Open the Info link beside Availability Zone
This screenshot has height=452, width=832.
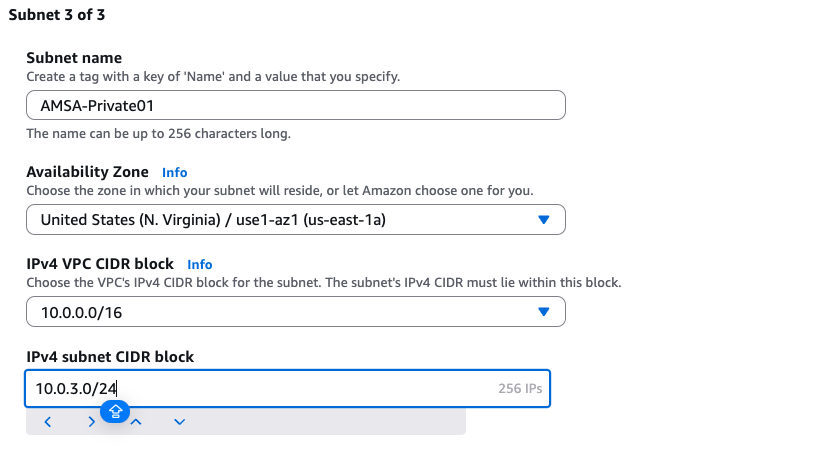coord(175,173)
